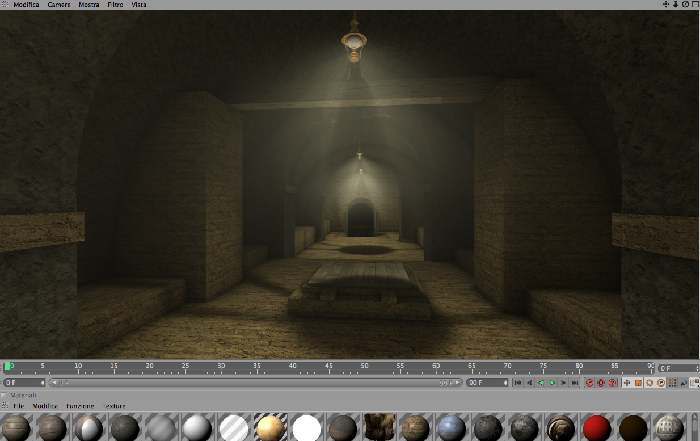700x441 pixels.
Task: Toggle scale keyframe recording
Action: 638,383
